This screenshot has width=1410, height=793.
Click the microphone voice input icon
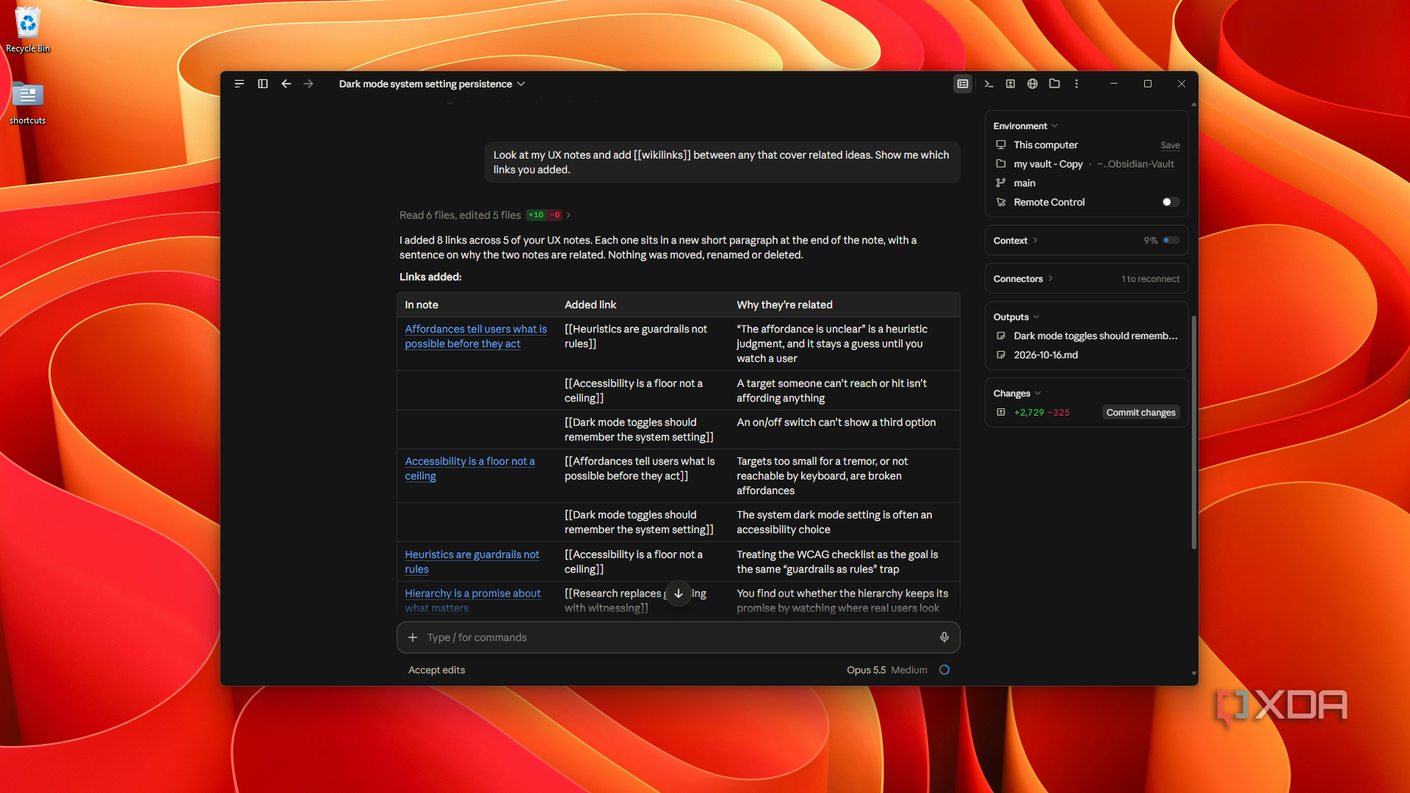(943, 637)
